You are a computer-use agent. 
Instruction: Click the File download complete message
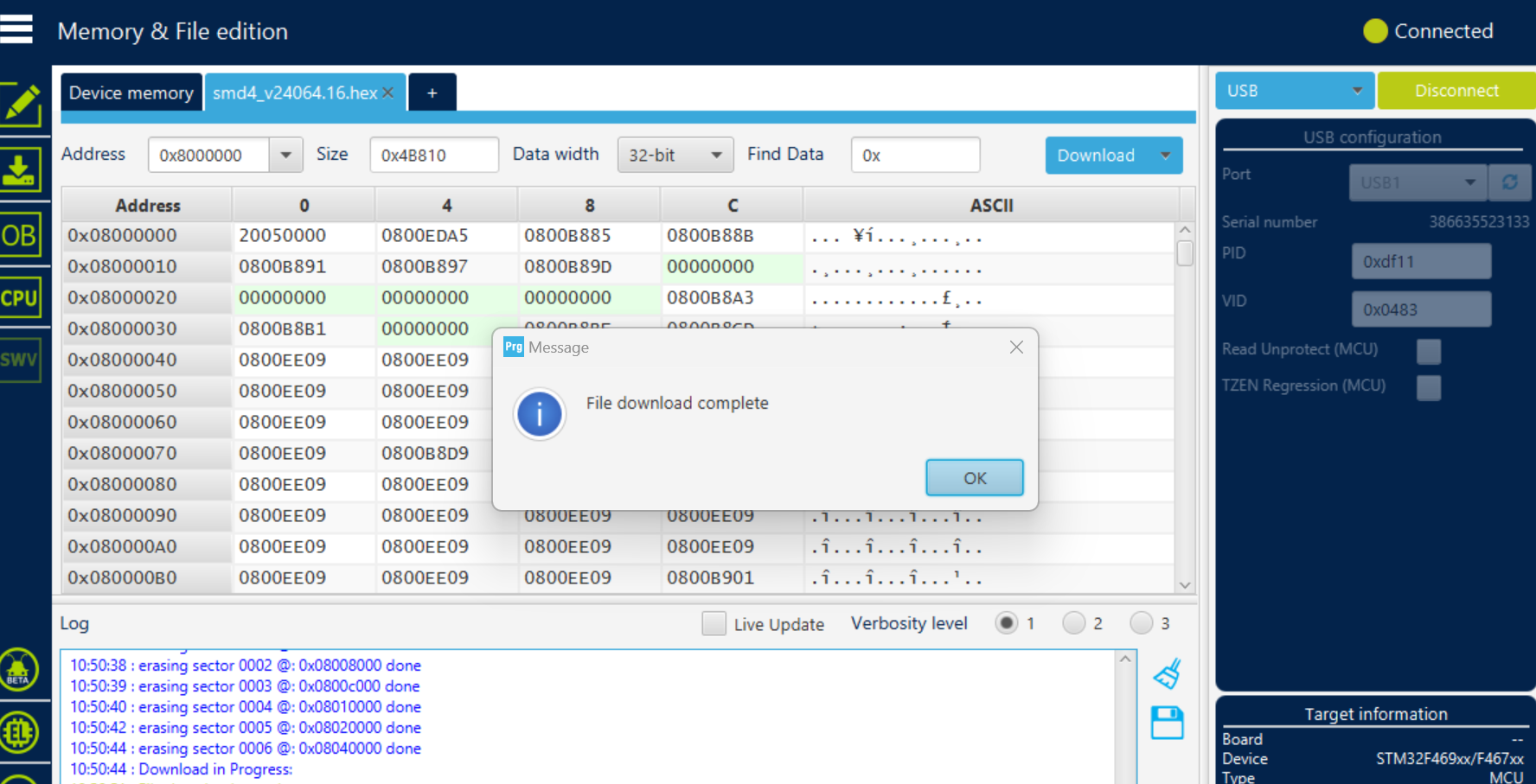click(x=677, y=403)
